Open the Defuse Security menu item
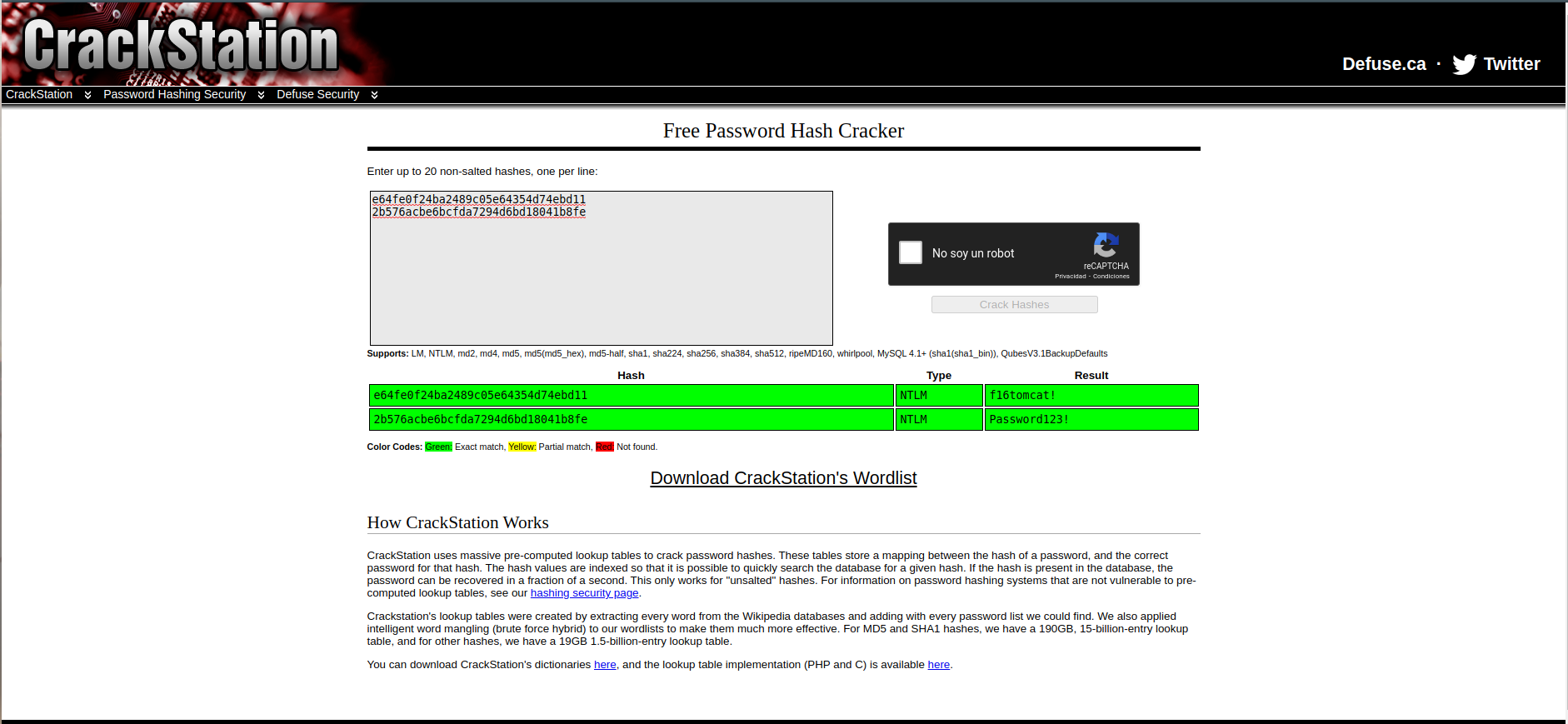Screen dimensions: 1568x724 coord(317,94)
